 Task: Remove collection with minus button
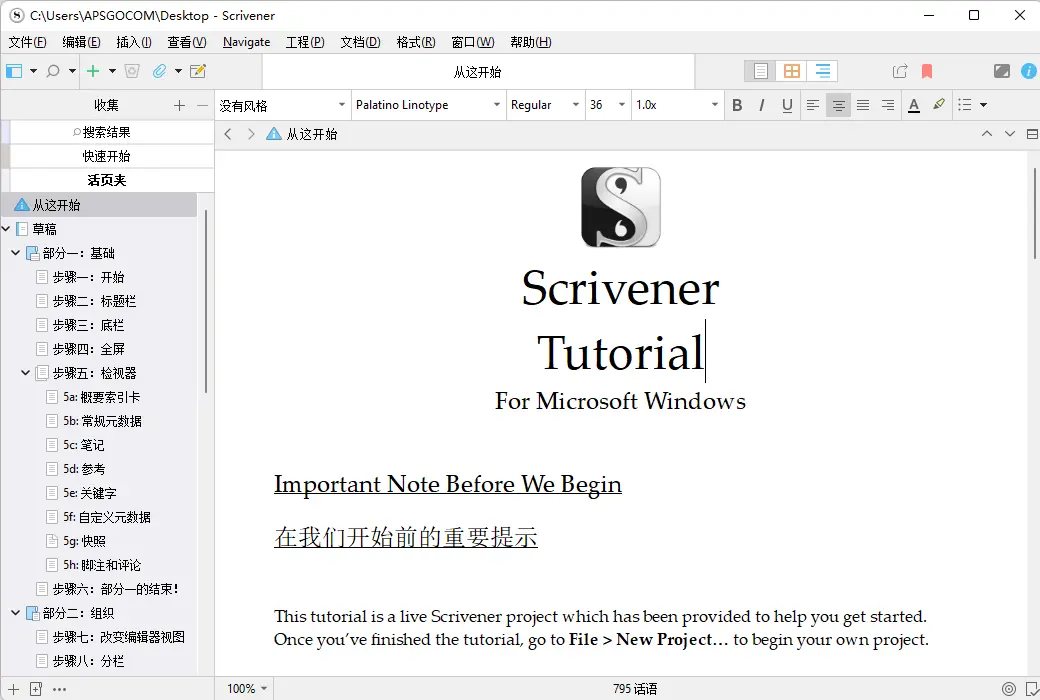tap(202, 105)
